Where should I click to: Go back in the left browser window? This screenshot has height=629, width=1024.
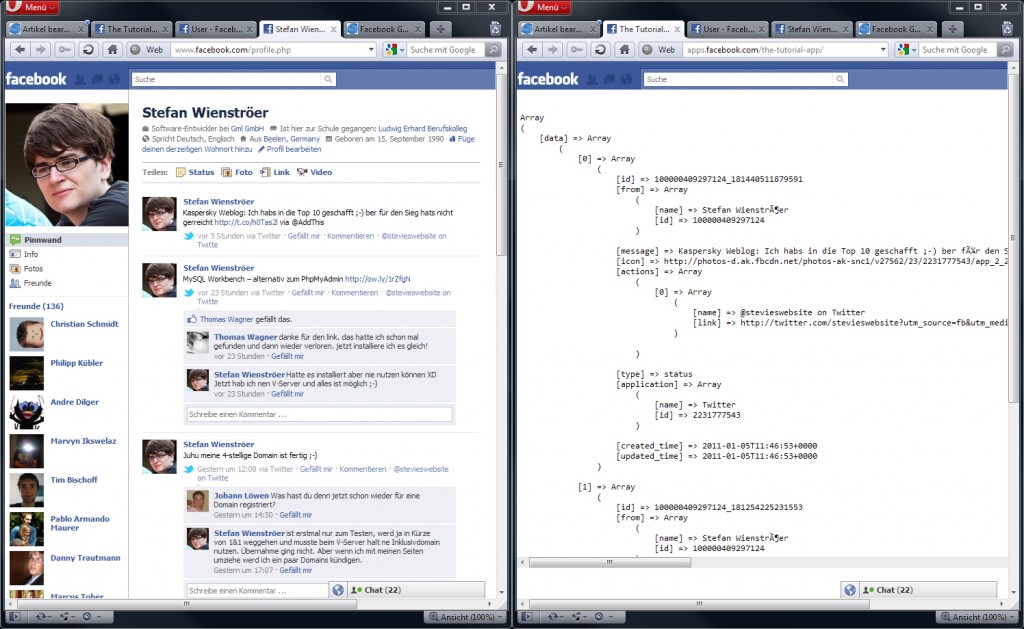point(20,50)
